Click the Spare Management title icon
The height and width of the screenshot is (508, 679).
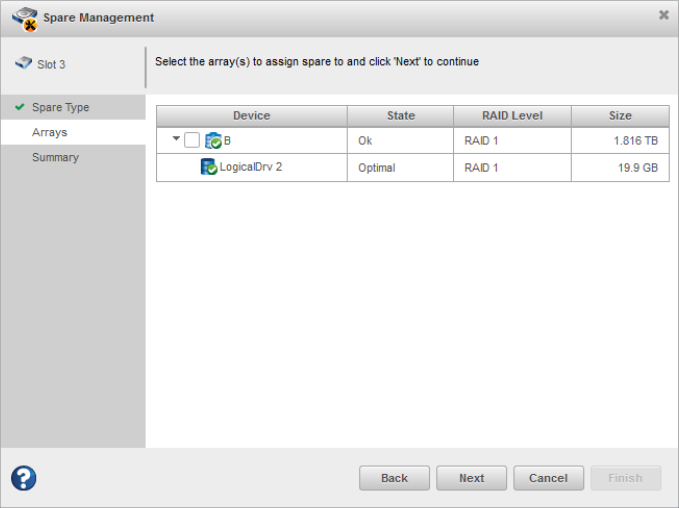[x=24, y=17]
